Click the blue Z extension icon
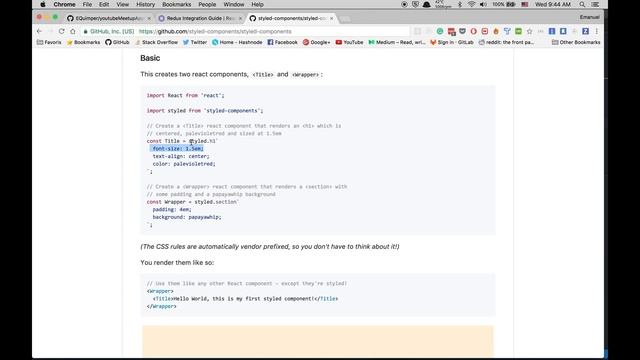 [585, 31]
